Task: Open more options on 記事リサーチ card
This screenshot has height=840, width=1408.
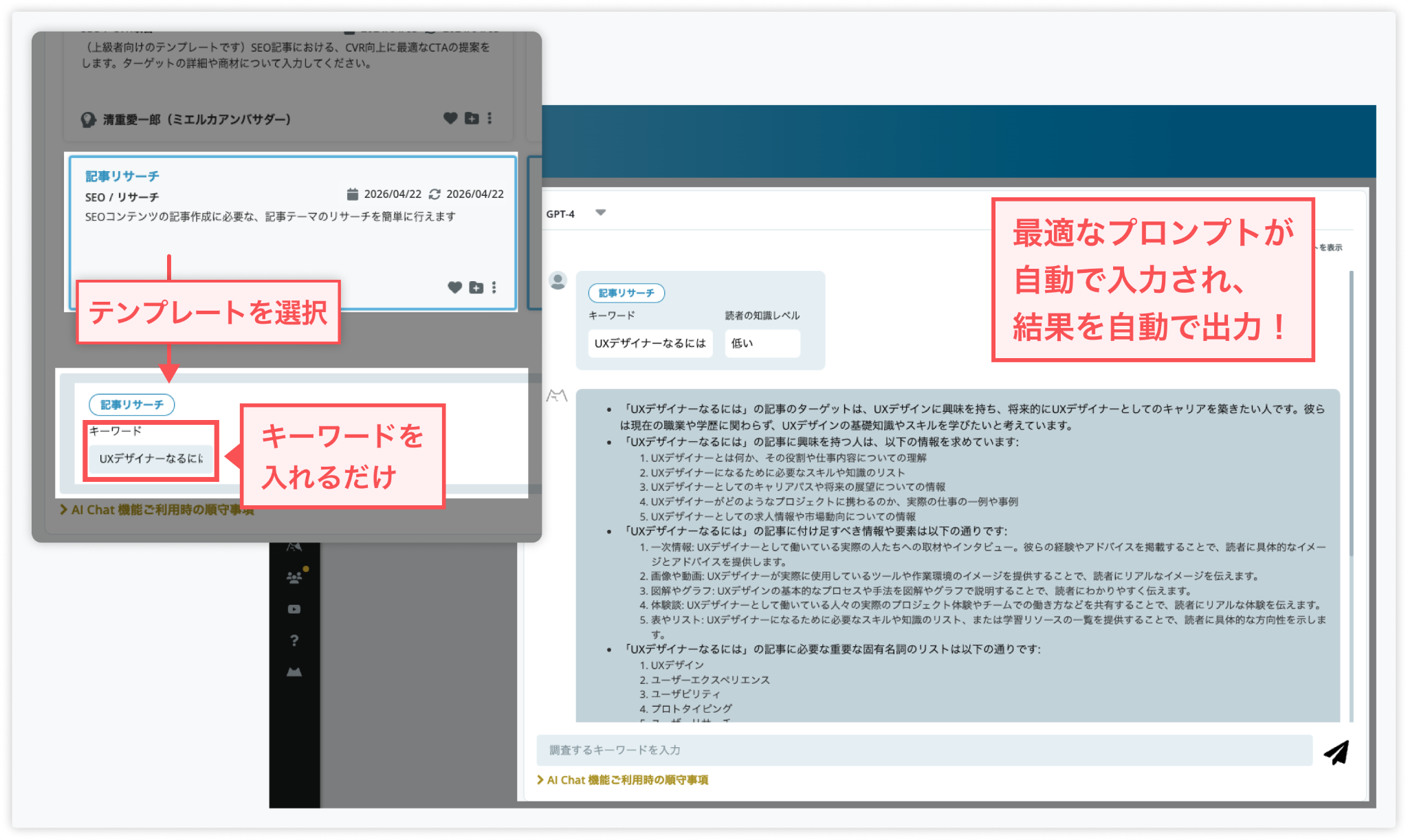Action: tap(494, 287)
